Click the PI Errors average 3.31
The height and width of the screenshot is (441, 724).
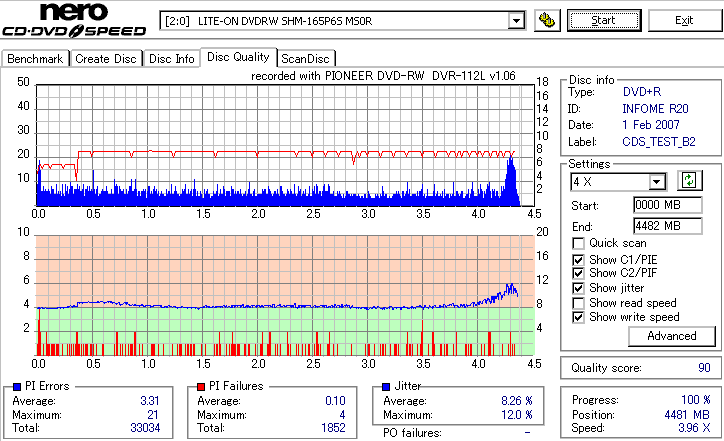(150, 401)
